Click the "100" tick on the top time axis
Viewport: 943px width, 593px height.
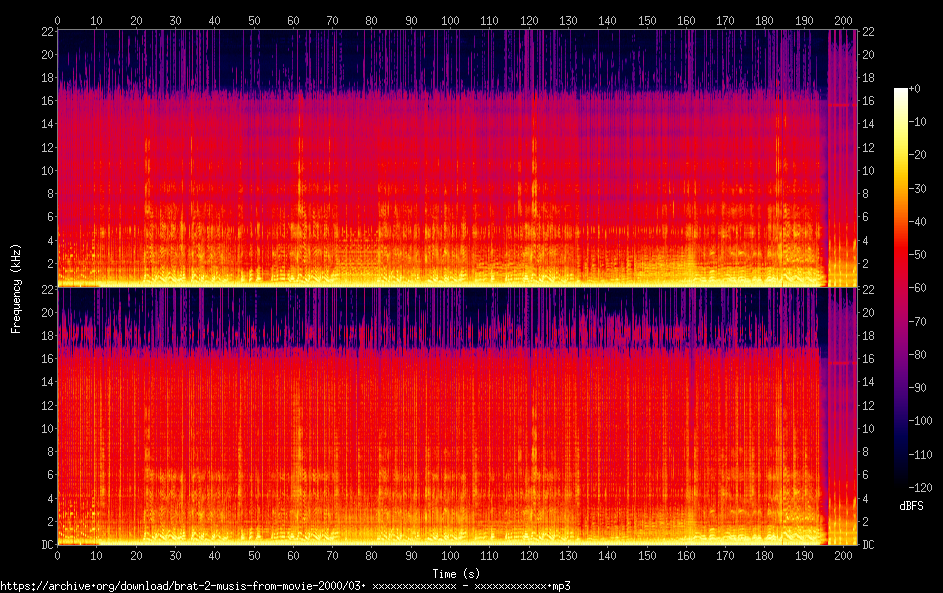(450, 20)
